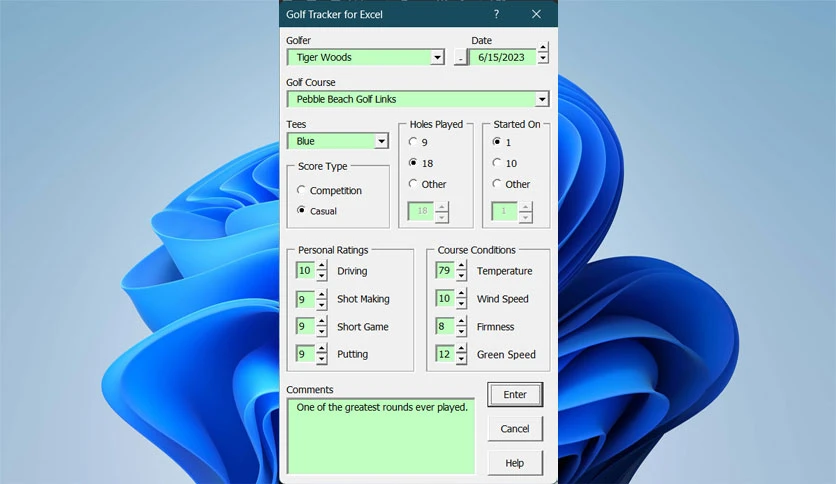Screen dimensions: 836x484
Task: Raise the Firmness value
Action: point(461,321)
